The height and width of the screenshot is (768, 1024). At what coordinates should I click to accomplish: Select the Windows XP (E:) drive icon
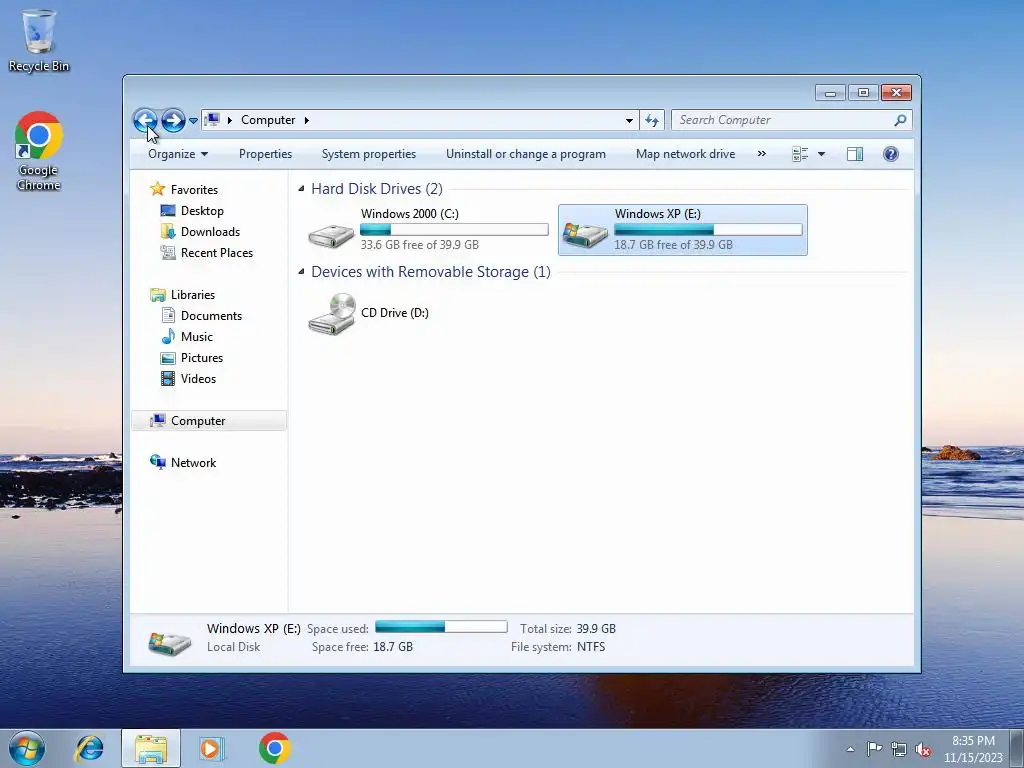coord(585,235)
